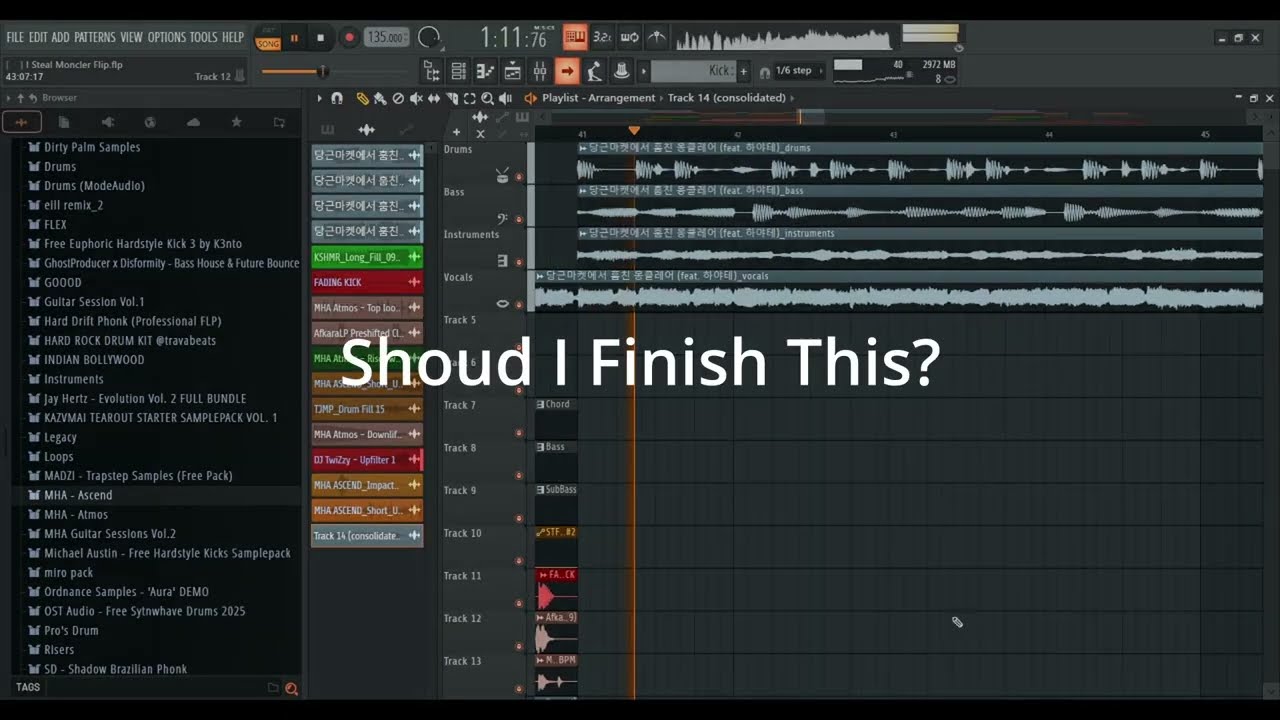The image size is (1280, 720).
Task: Select the Slice tool in playlist
Action: tap(451, 98)
